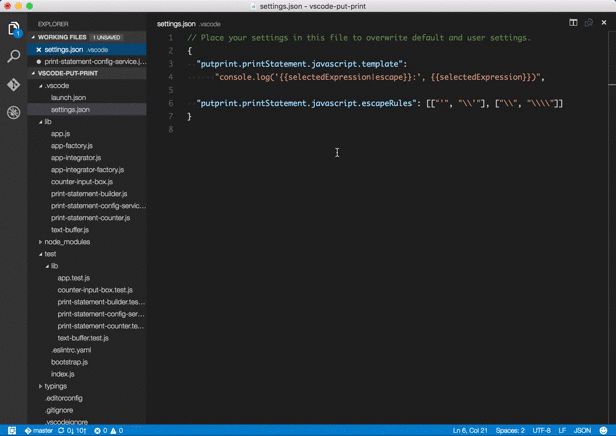
Task: Collapse the Working Files section
Action: pos(33,37)
